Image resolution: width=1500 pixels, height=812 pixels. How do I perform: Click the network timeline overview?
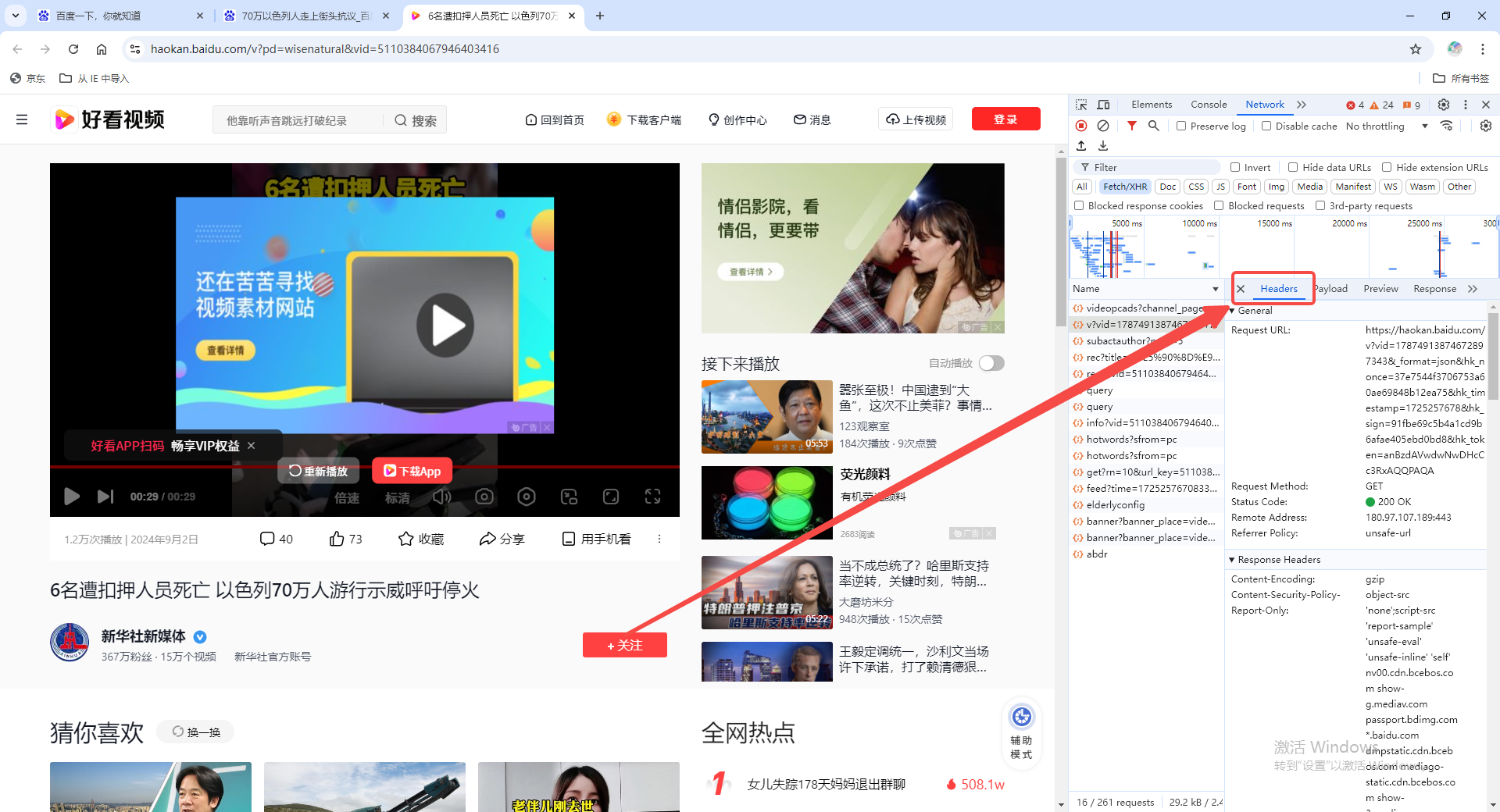[1283, 248]
